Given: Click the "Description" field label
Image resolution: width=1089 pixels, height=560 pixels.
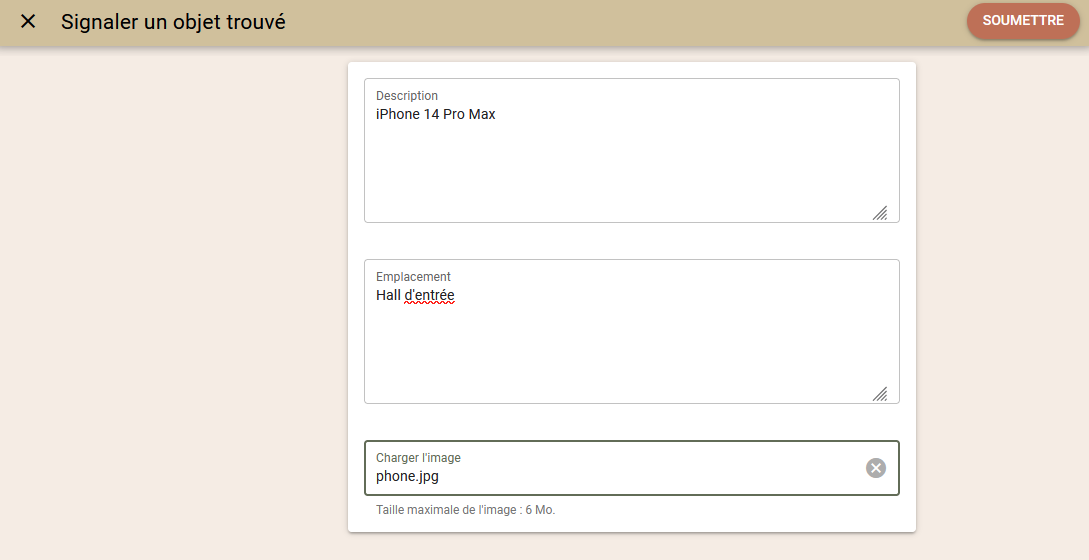Looking at the screenshot, I should coord(407,96).
